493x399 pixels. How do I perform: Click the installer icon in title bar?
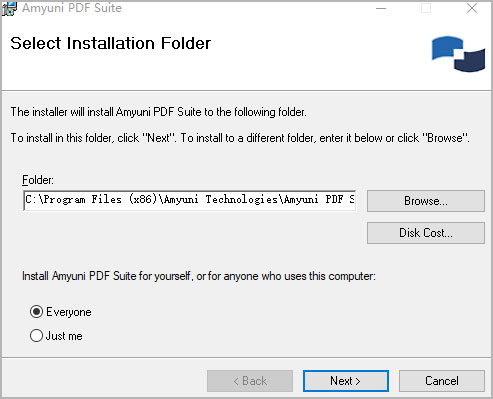coord(9,8)
